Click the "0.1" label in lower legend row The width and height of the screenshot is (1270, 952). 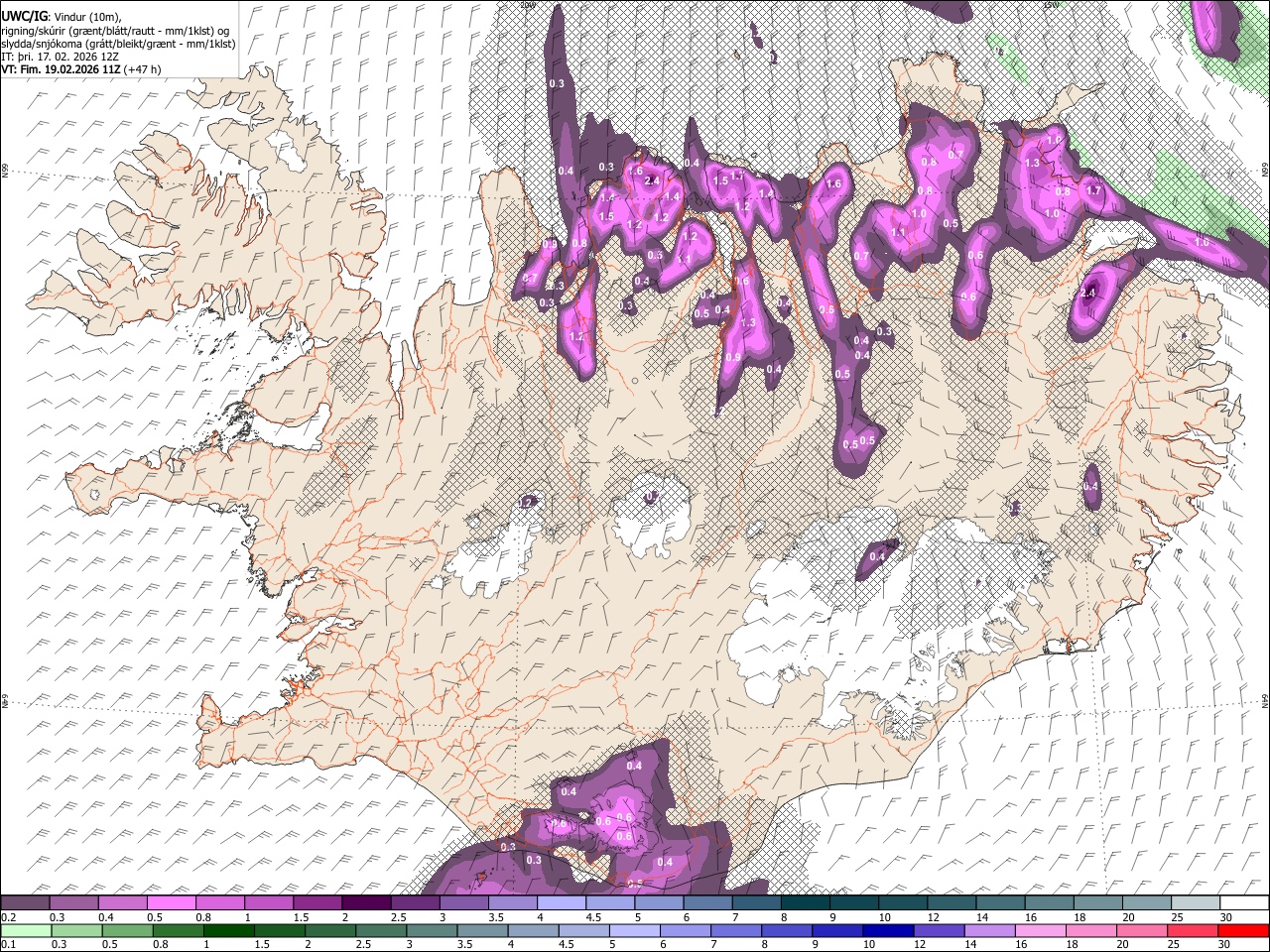(x=8, y=944)
